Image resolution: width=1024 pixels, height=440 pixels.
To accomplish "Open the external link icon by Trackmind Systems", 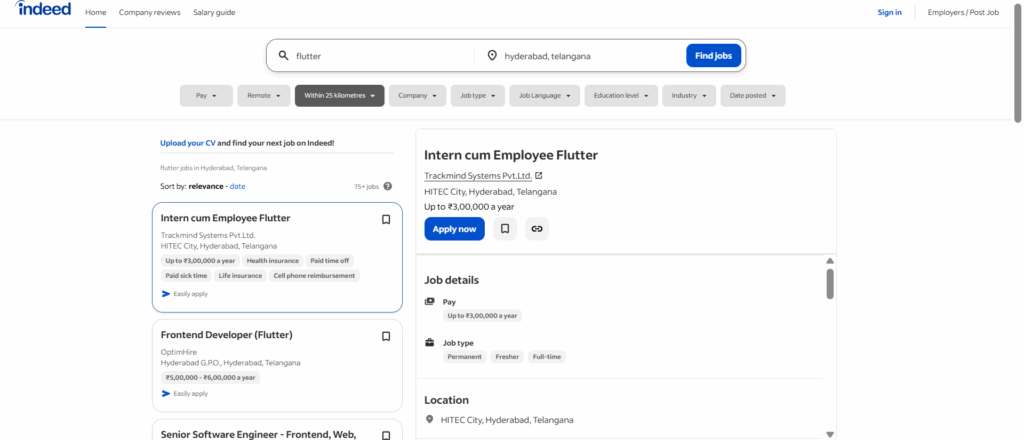I will tap(539, 176).
